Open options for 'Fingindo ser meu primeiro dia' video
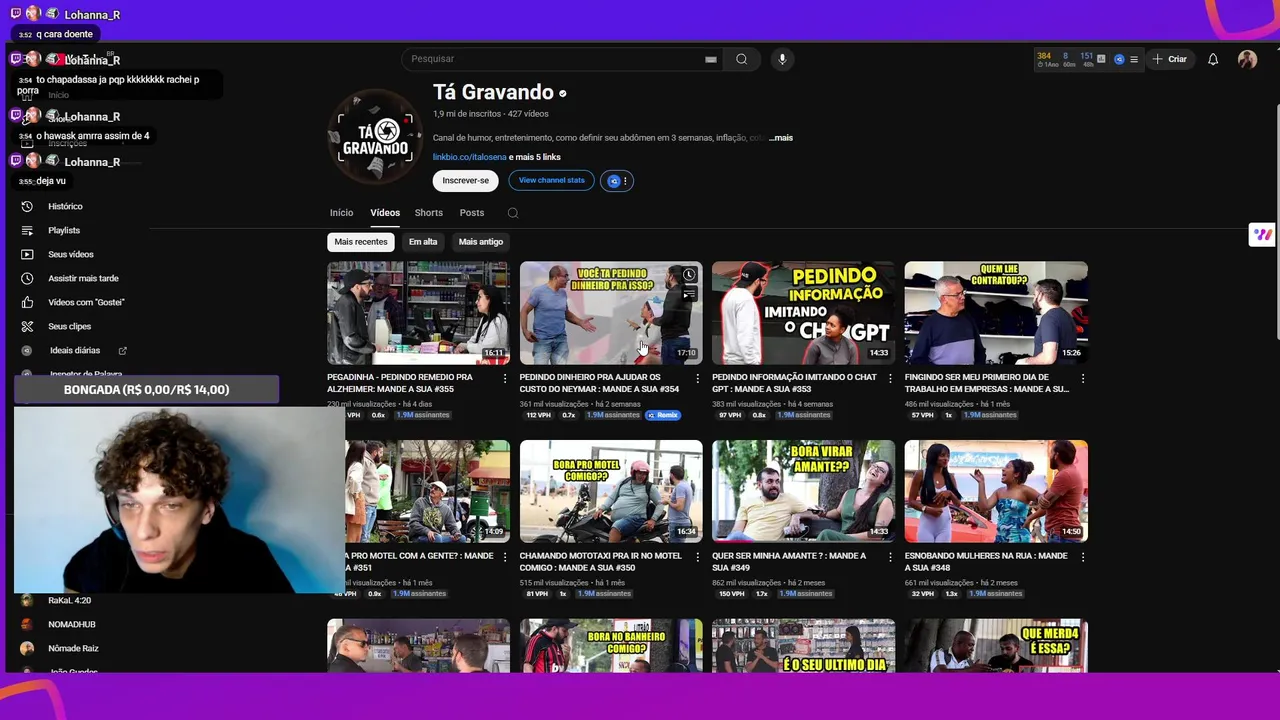 pos(1082,379)
